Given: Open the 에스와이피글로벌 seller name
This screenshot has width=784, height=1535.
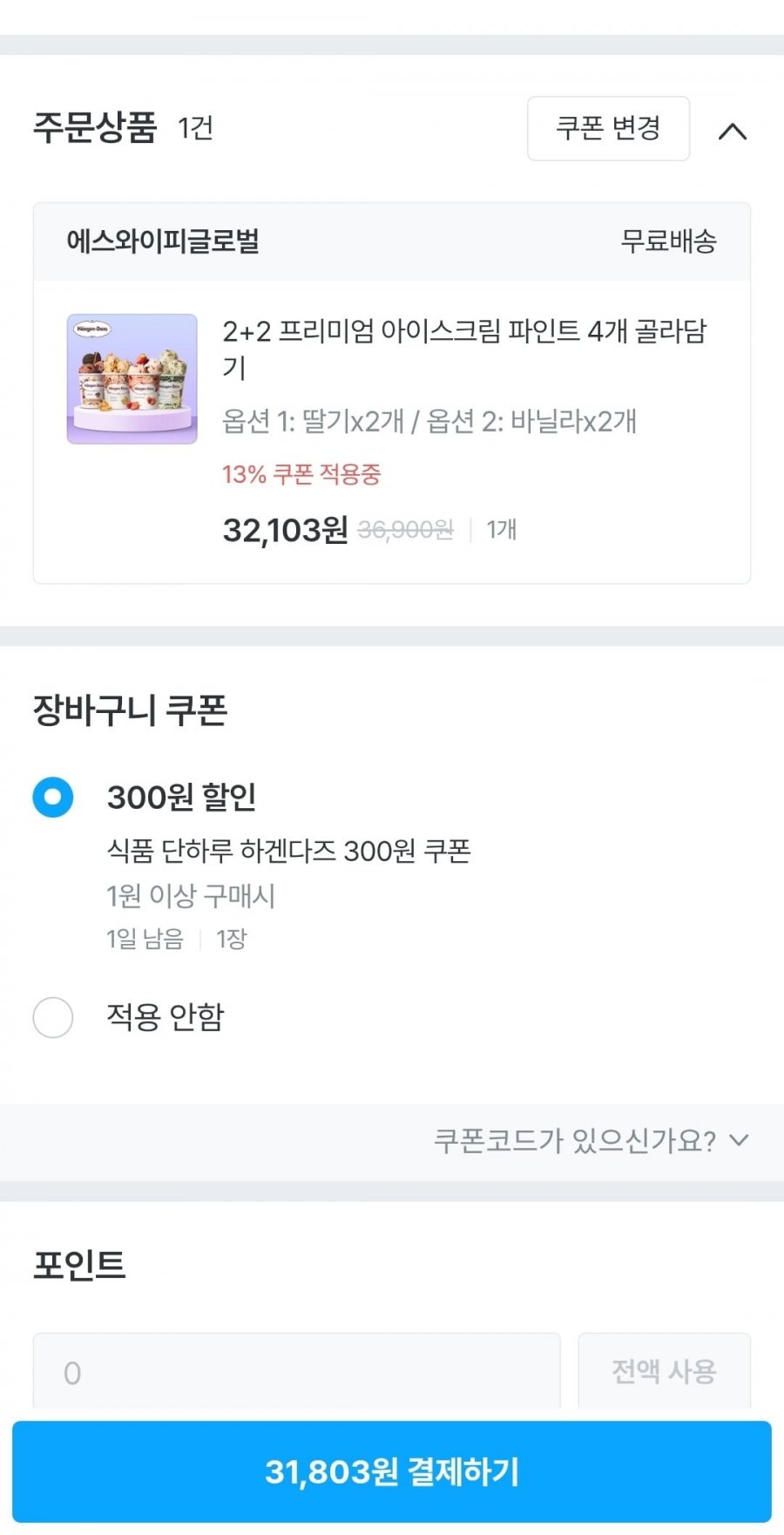Looking at the screenshot, I should coord(163,241).
